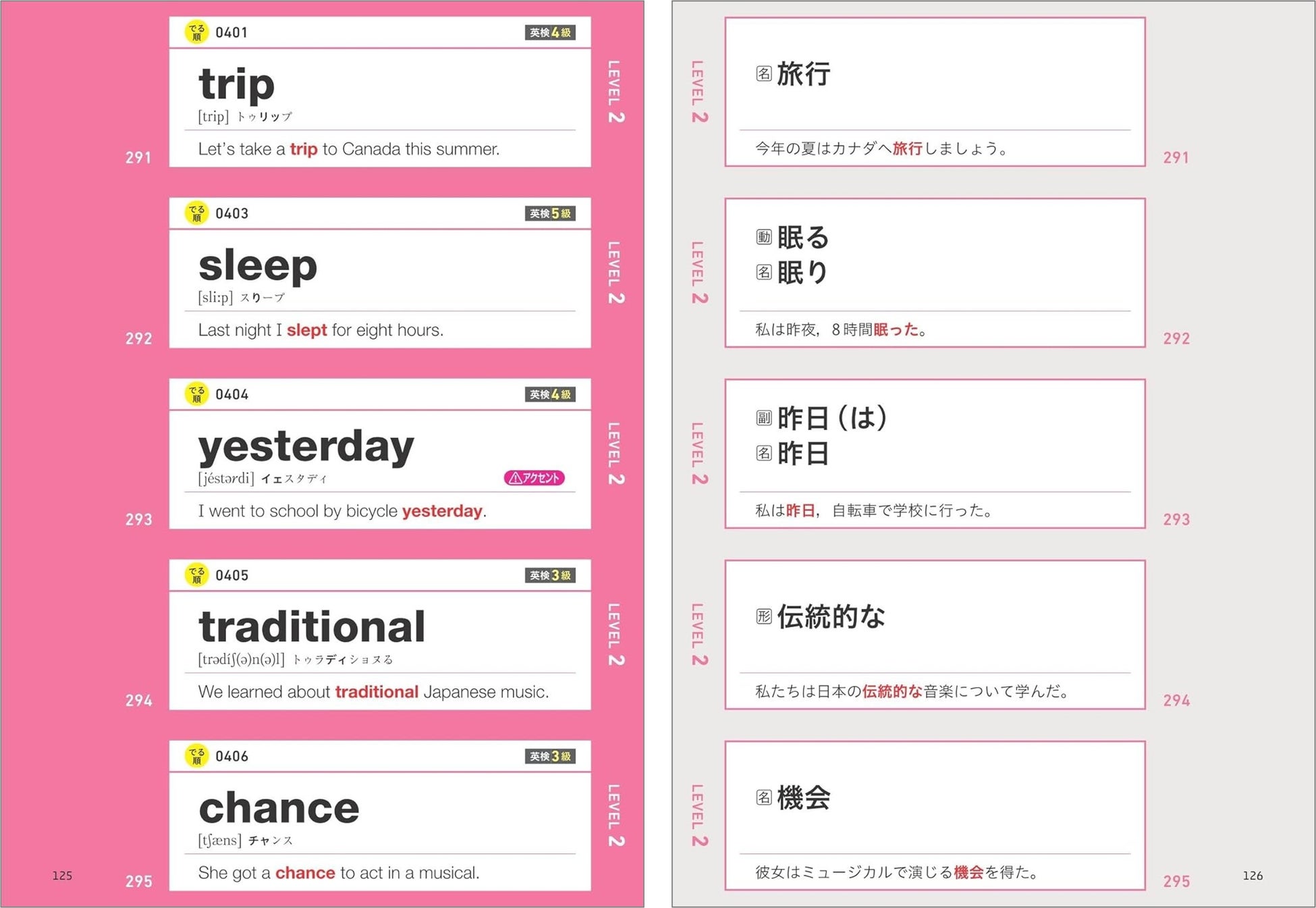Viewport: 1316px width, 908px height.
Task: Click the white LEVEL 2 tab beside sleep card
Action: pos(615,272)
